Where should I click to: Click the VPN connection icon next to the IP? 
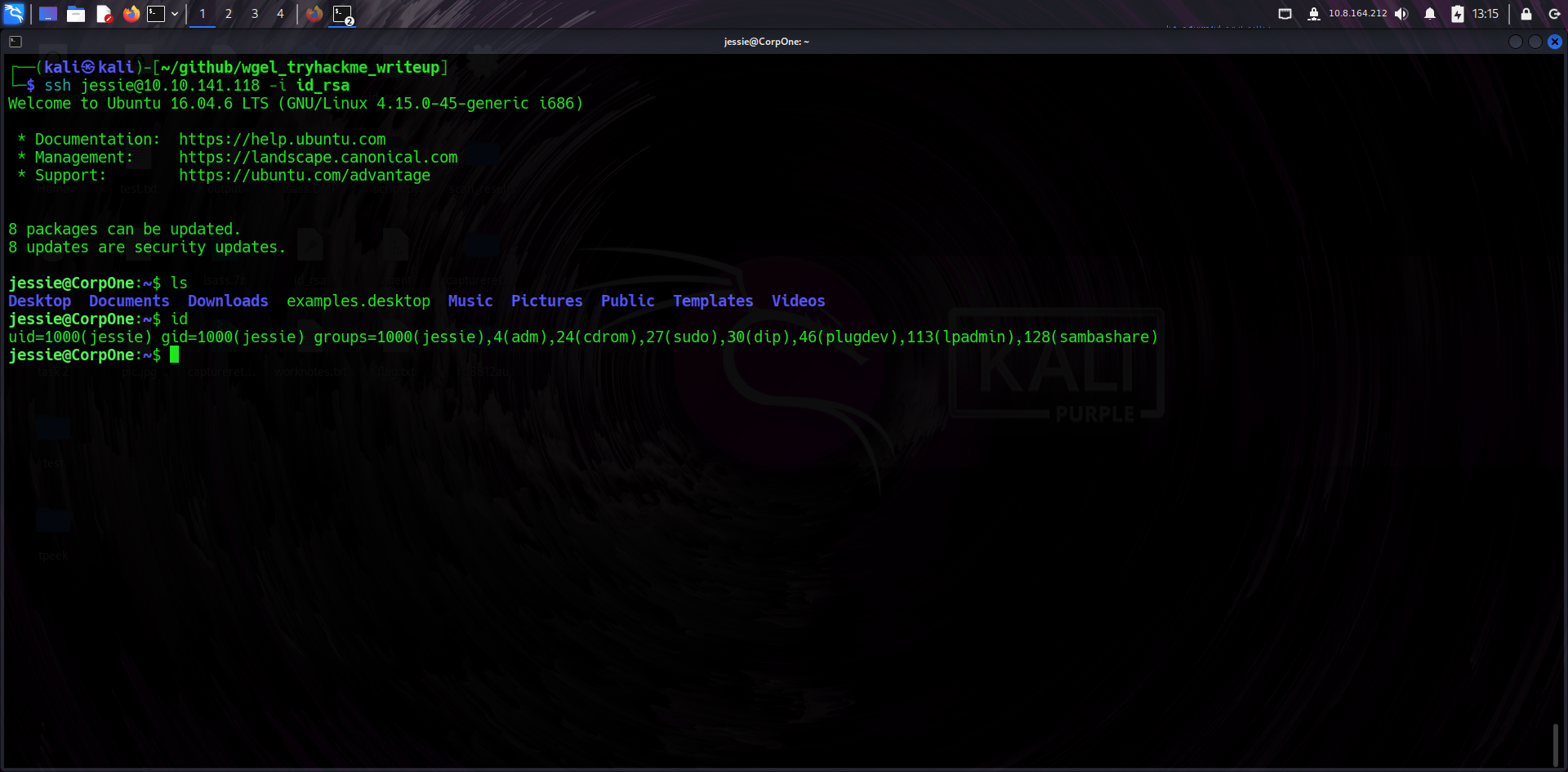click(x=1315, y=14)
